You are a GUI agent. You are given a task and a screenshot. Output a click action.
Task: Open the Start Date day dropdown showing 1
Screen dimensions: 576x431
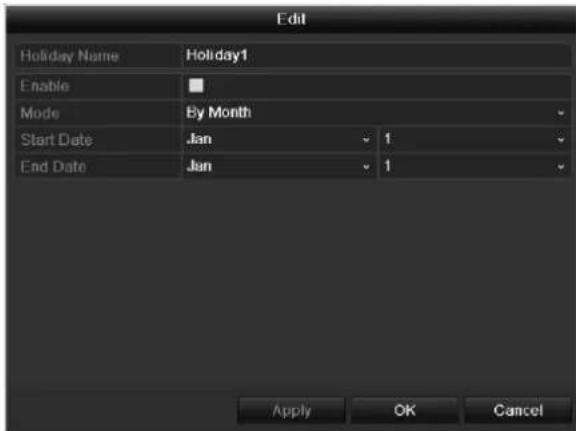(x=475, y=139)
